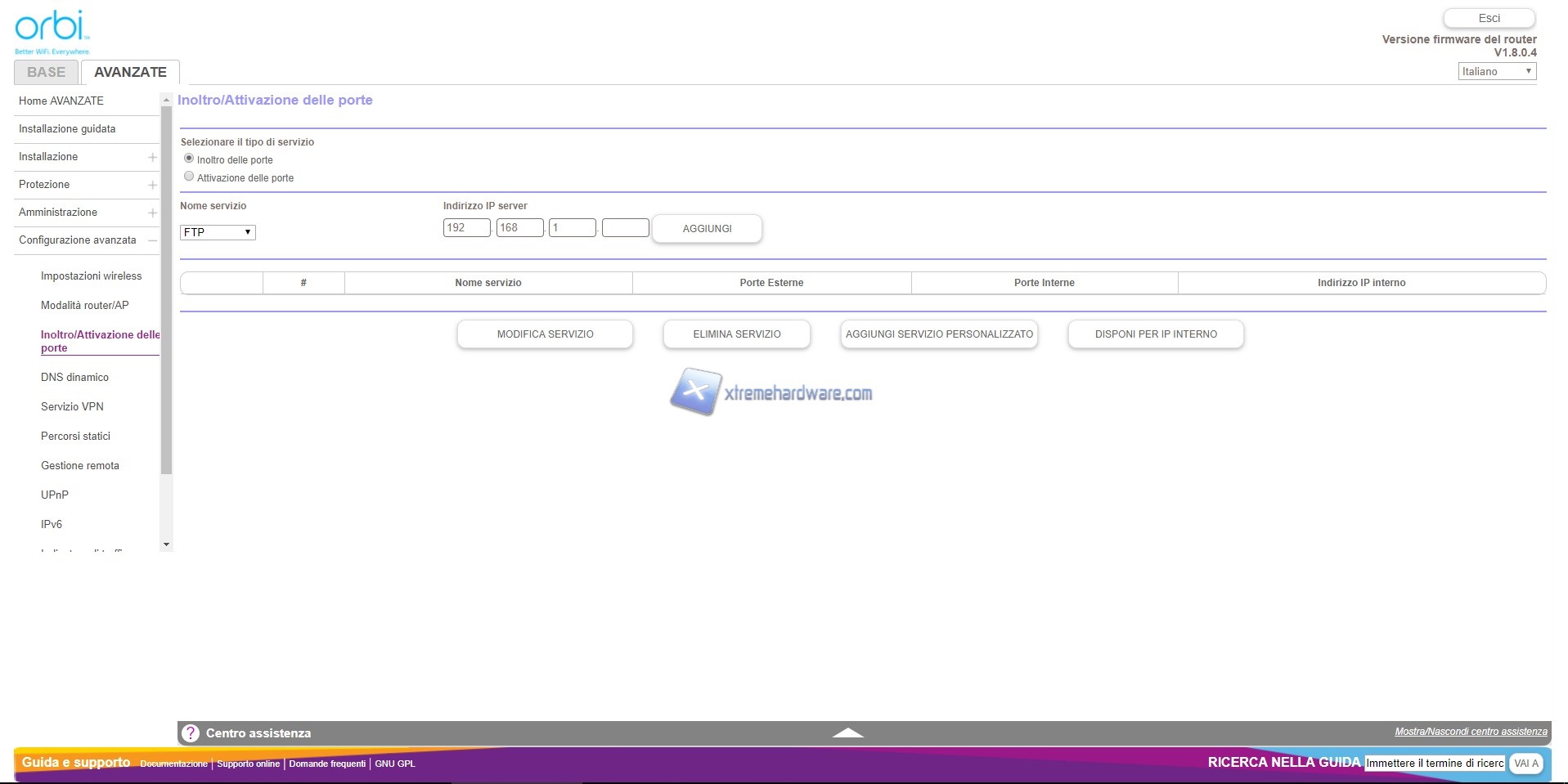Open the Nome servizio FTP dropdown
Screen dimensions: 1568x784
point(218,232)
